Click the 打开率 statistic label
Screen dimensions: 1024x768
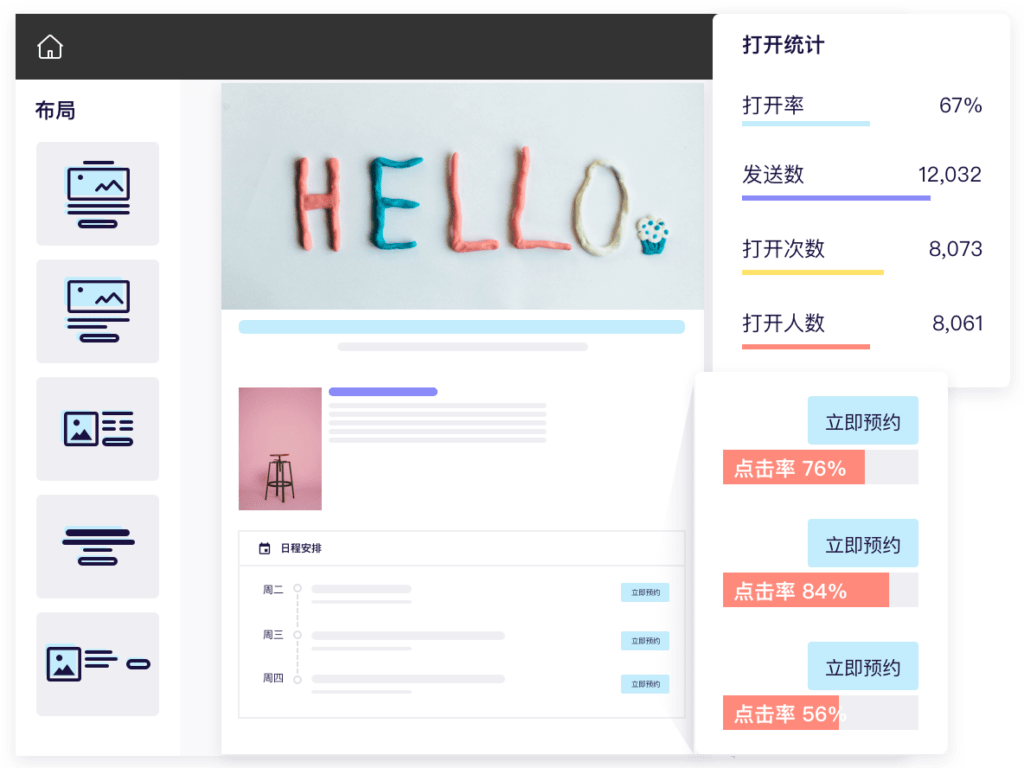tap(773, 105)
